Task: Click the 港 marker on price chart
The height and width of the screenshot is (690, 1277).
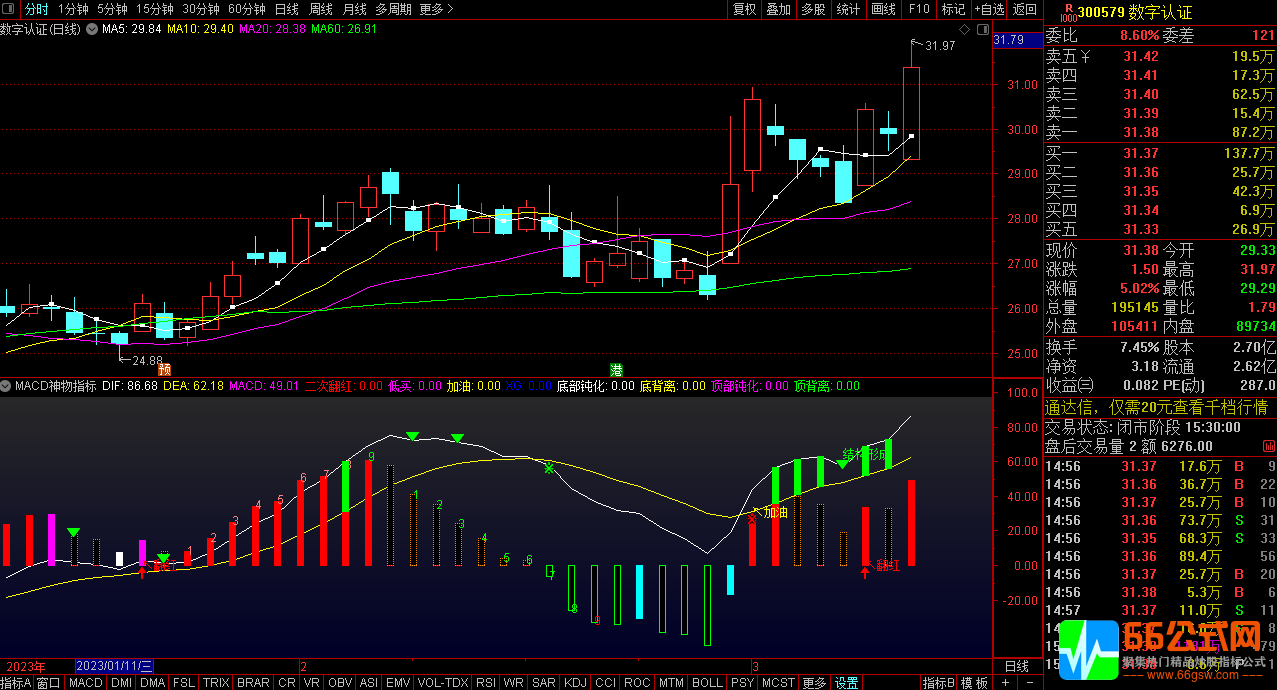Action: pyautogui.click(x=616, y=370)
